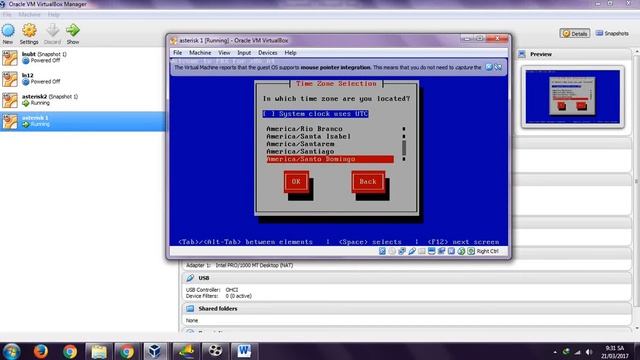
Task: Click USB devices icon in VM status bar
Action: point(412,251)
